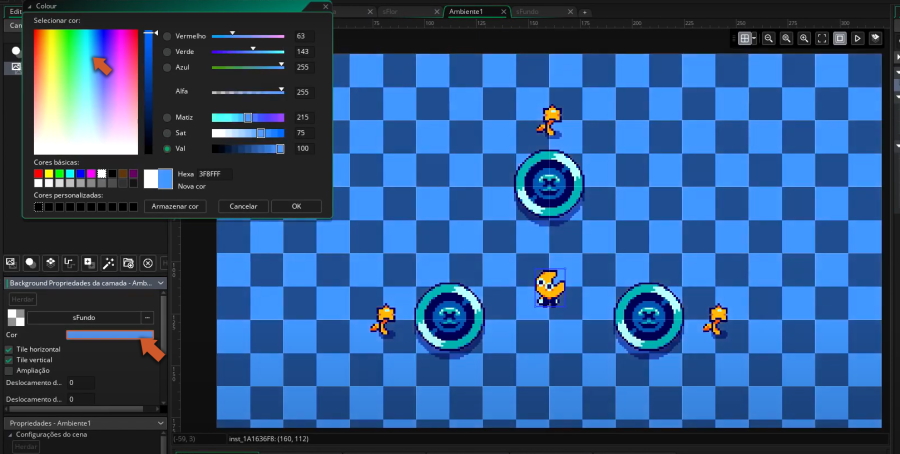Zoom in the room view
Viewport: 900px width, 454px height.
click(804, 38)
